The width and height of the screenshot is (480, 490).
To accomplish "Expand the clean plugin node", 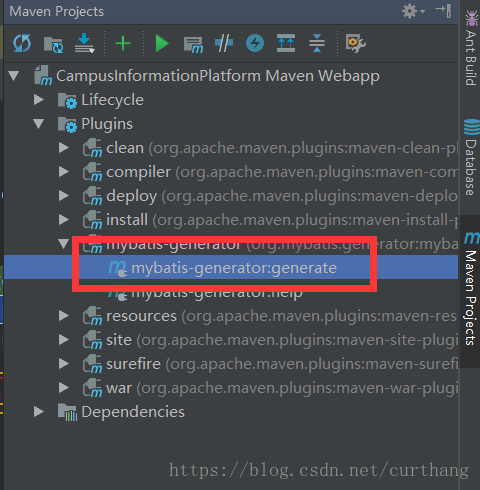I will (x=63, y=148).
